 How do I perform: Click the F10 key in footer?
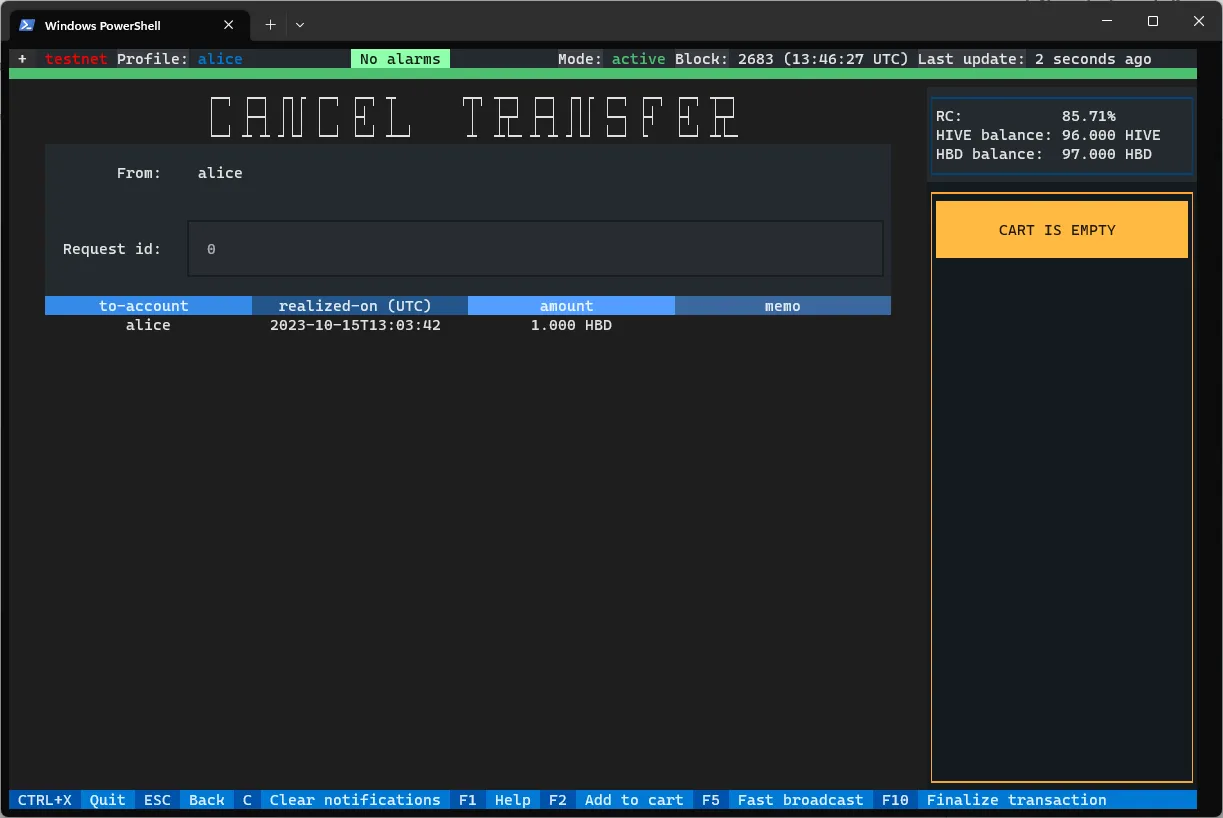click(x=895, y=800)
